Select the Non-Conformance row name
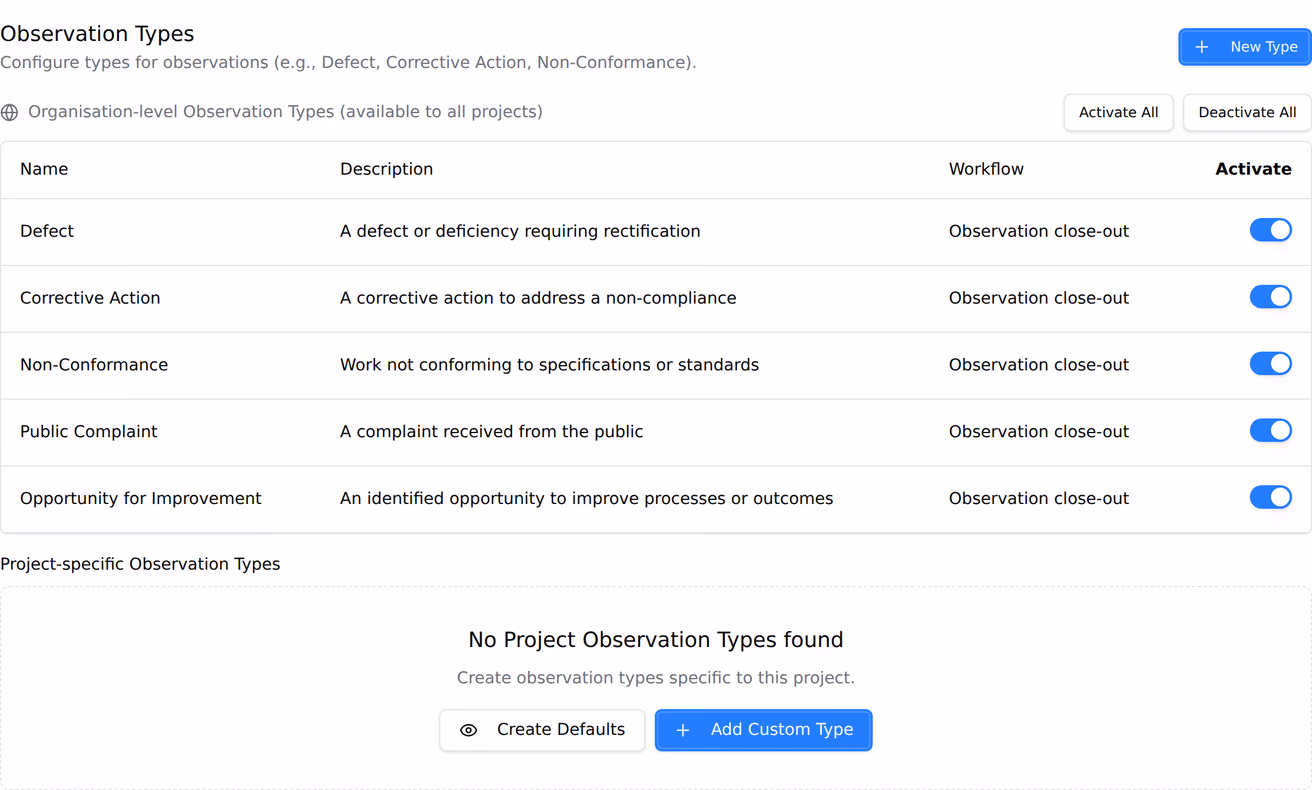Viewport: 1312px width, 790px height. tap(94, 365)
